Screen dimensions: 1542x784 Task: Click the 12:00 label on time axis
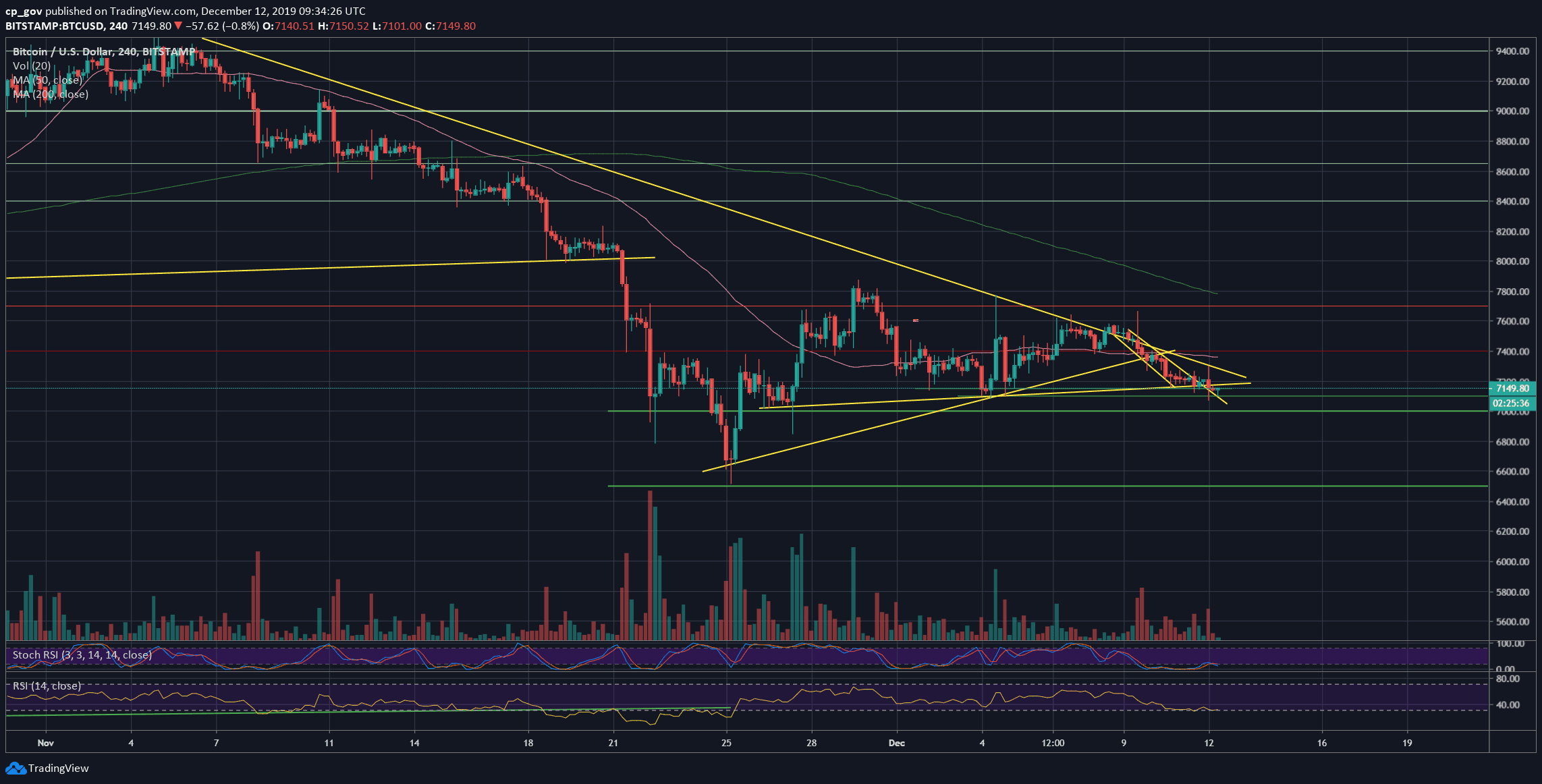pos(1053,743)
